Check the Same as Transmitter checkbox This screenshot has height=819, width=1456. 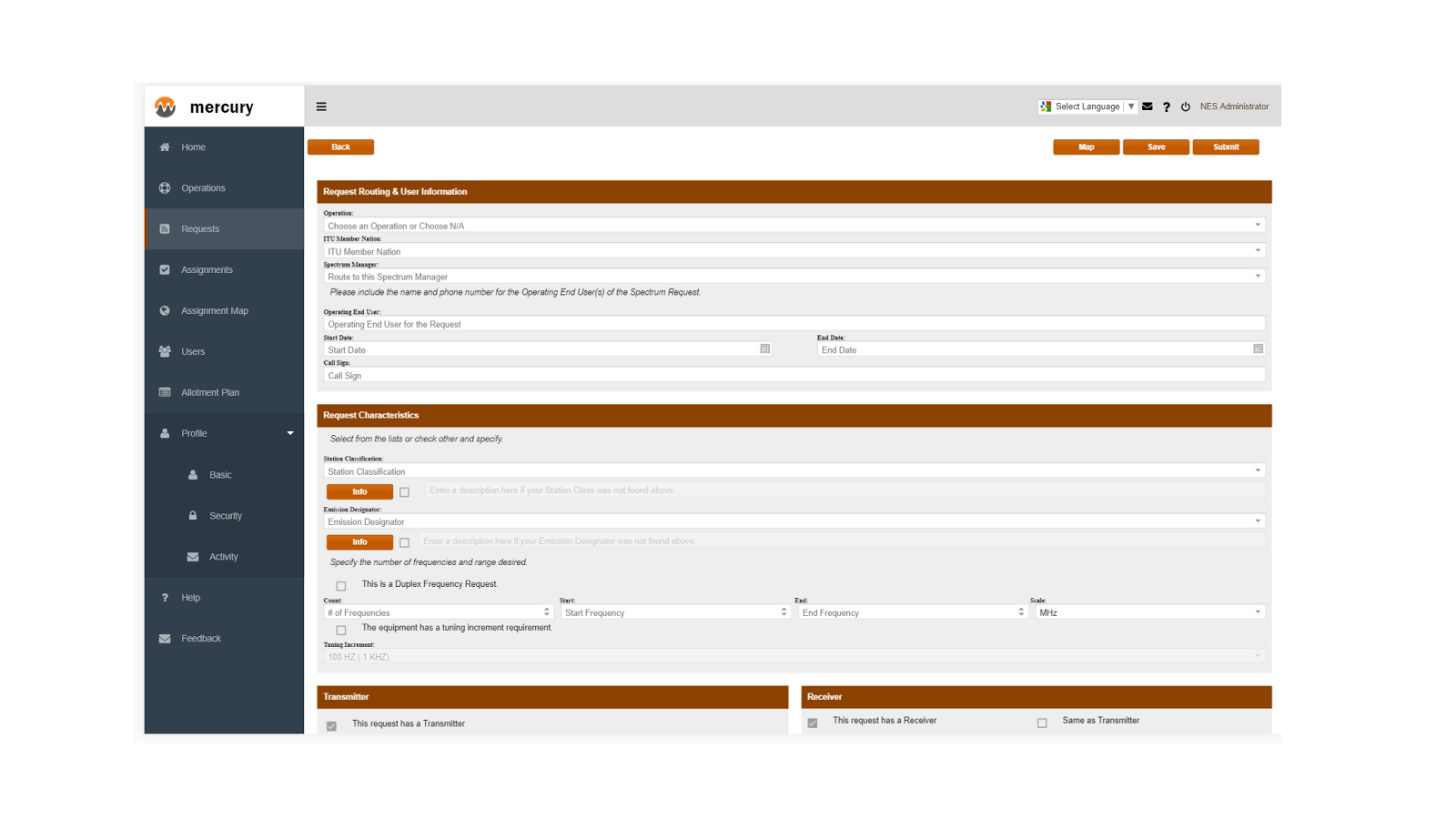tap(1042, 723)
